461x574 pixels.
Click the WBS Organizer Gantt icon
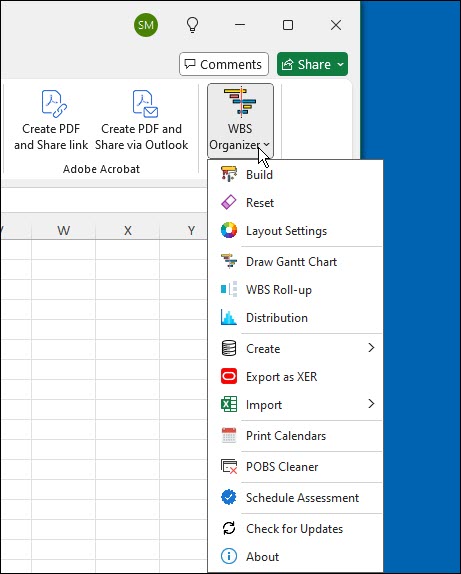pos(240,102)
